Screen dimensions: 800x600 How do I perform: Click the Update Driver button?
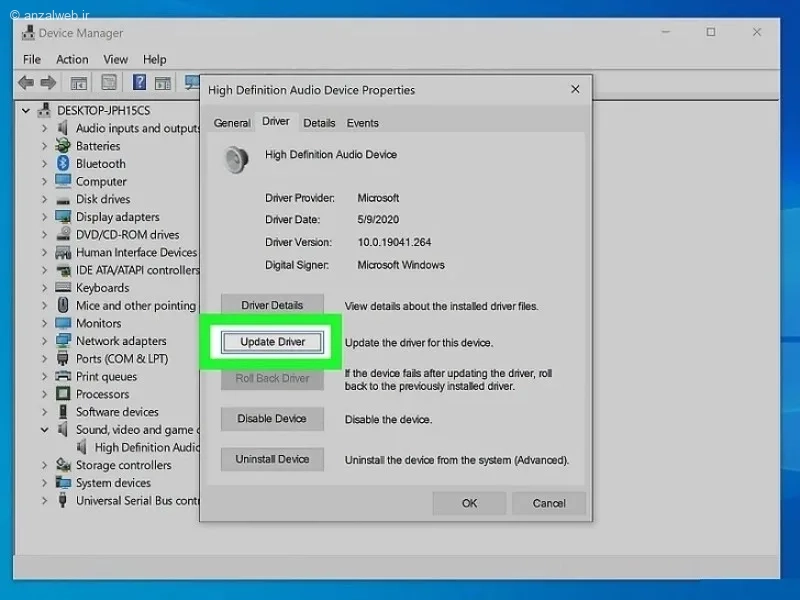click(272, 342)
